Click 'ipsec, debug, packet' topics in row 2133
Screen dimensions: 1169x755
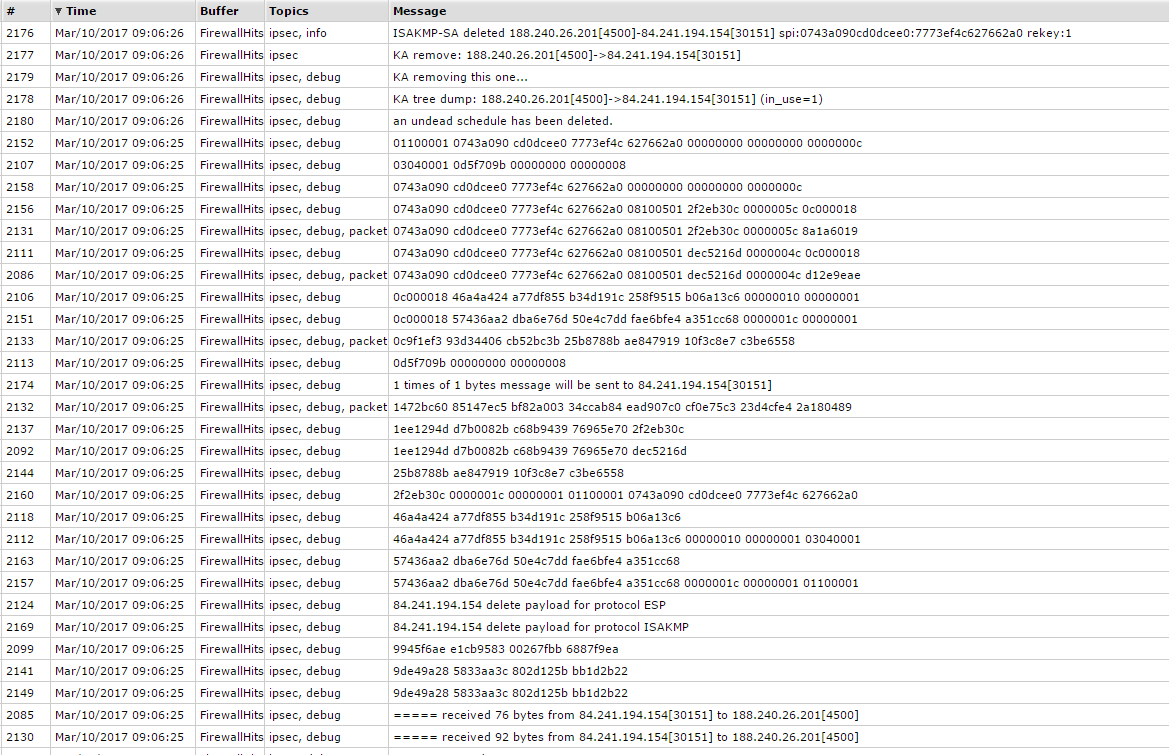point(328,341)
